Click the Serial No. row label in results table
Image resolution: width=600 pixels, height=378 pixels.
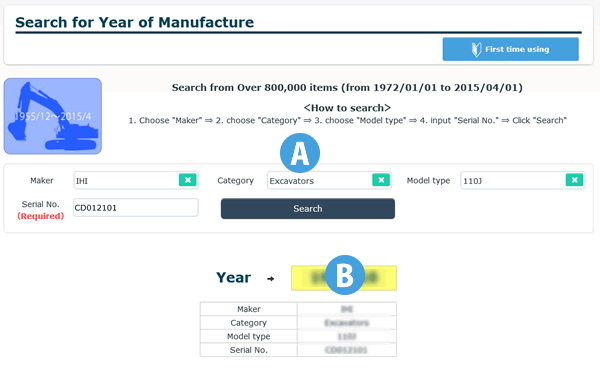[x=249, y=350]
